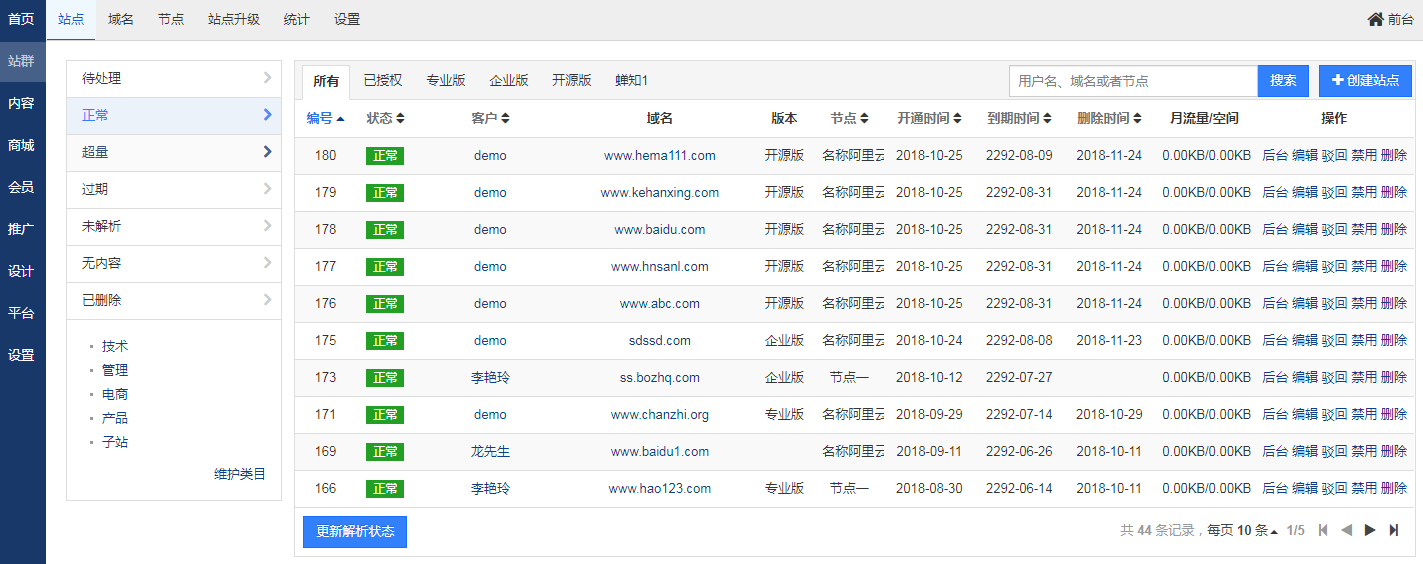1423x564 pixels.
Task: Click 禁用 for site number 180
Action: coord(1363,155)
